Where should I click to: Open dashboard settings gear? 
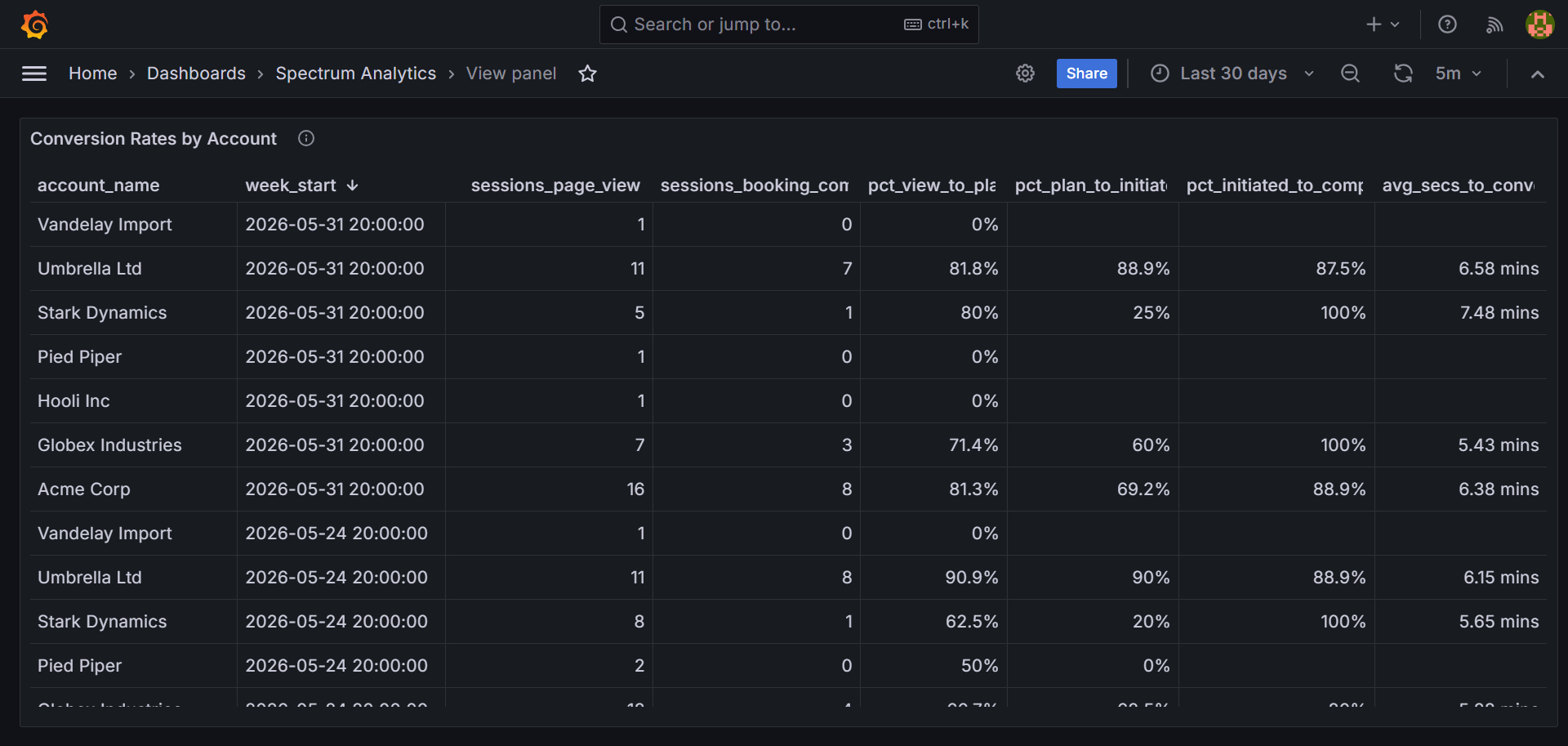click(x=1025, y=74)
